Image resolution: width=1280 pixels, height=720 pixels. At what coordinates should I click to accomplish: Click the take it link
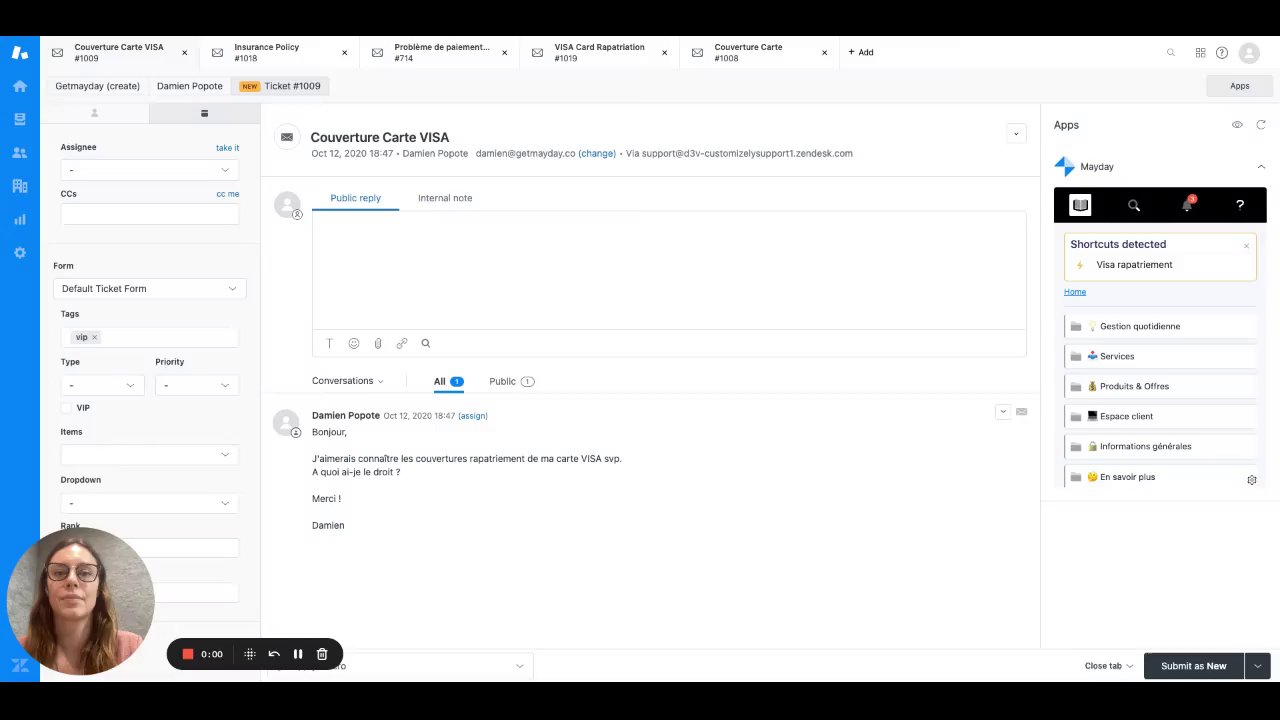(x=228, y=147)
